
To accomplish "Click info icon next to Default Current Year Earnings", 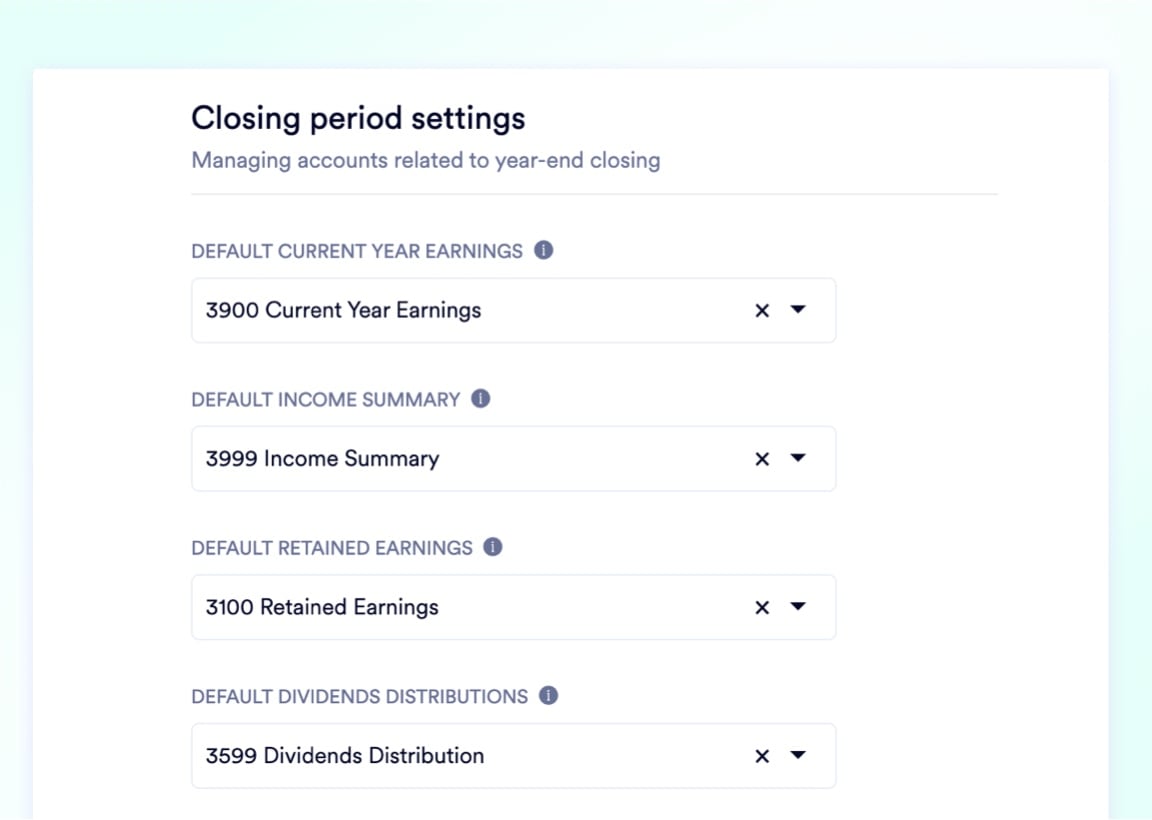I will [x=544, y=251].
